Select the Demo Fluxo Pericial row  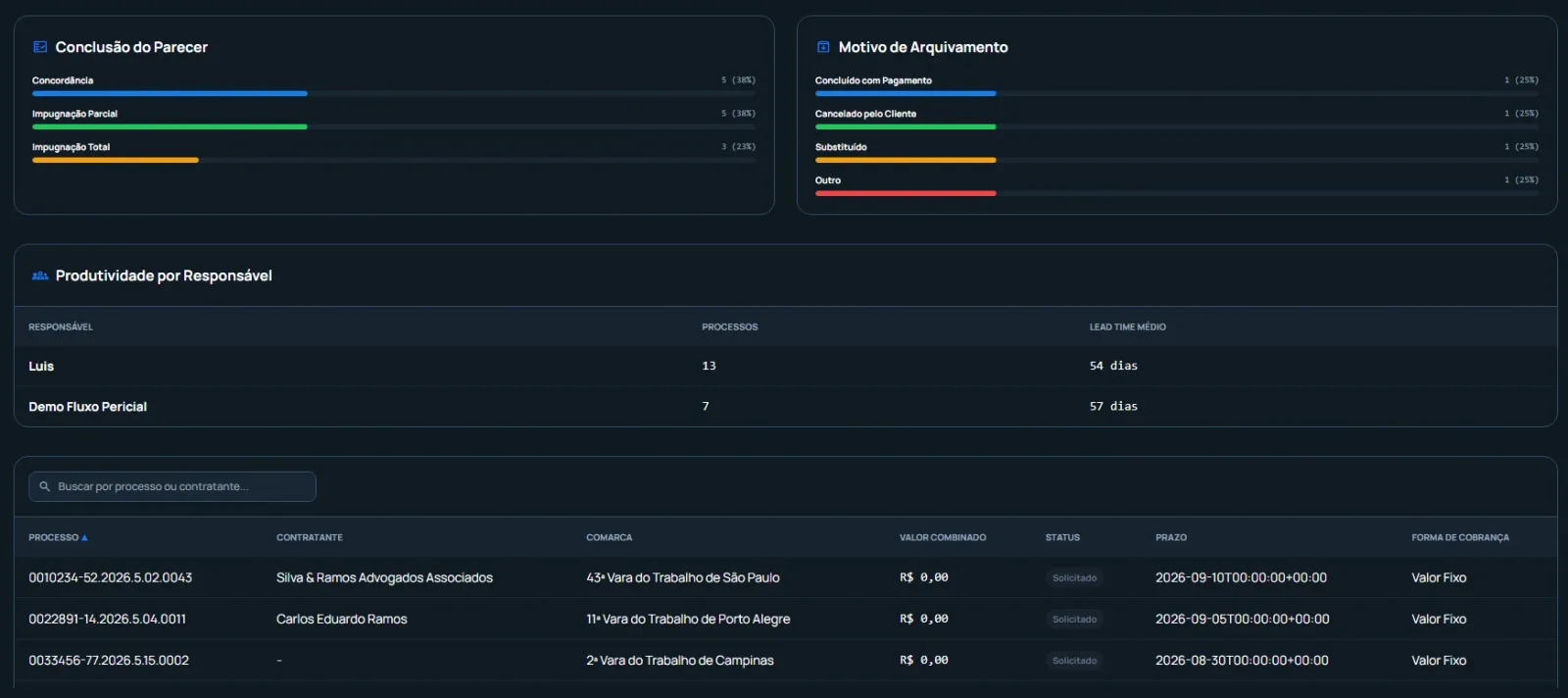pos(785,406)
